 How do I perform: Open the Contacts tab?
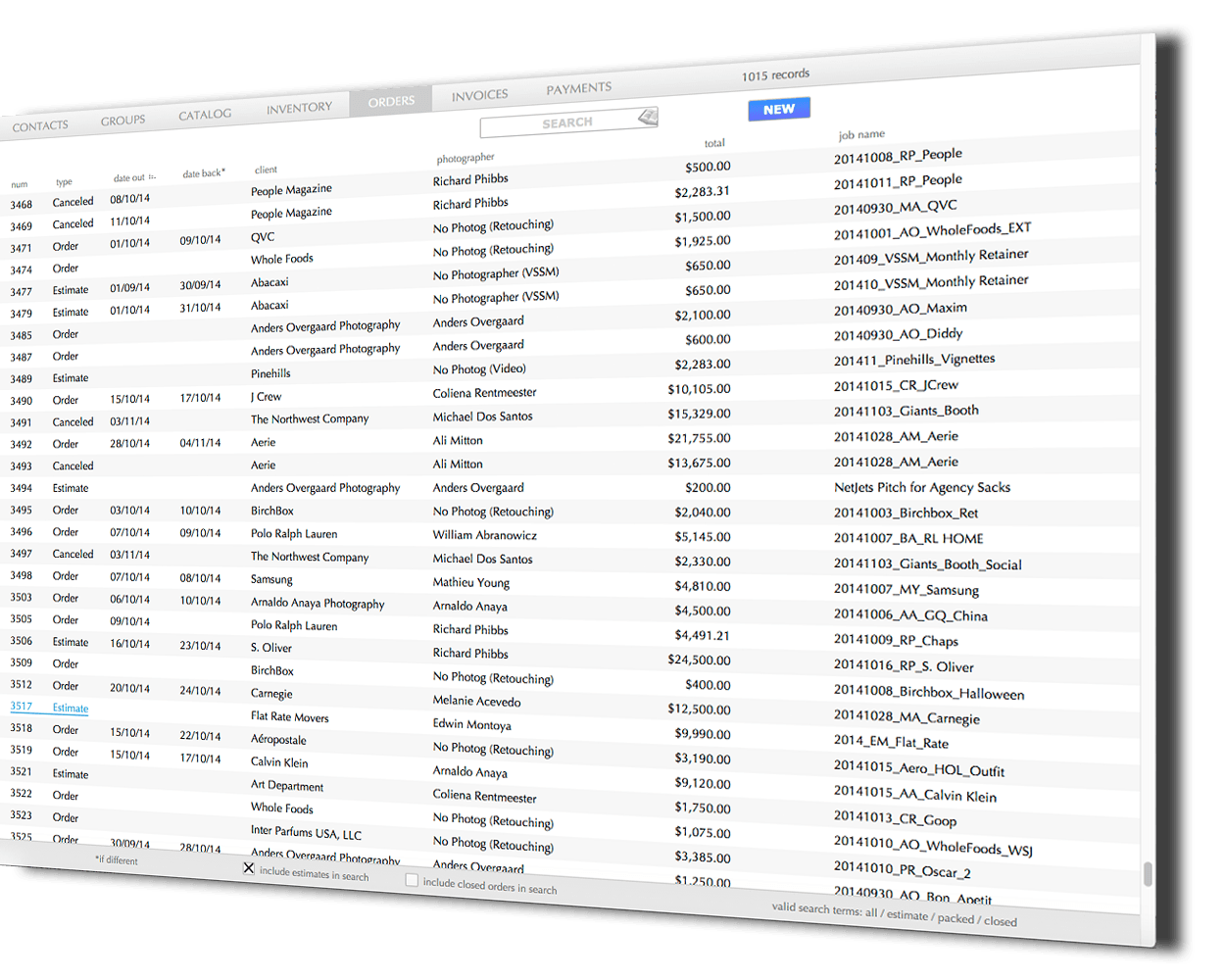click(x=40, y=125)
